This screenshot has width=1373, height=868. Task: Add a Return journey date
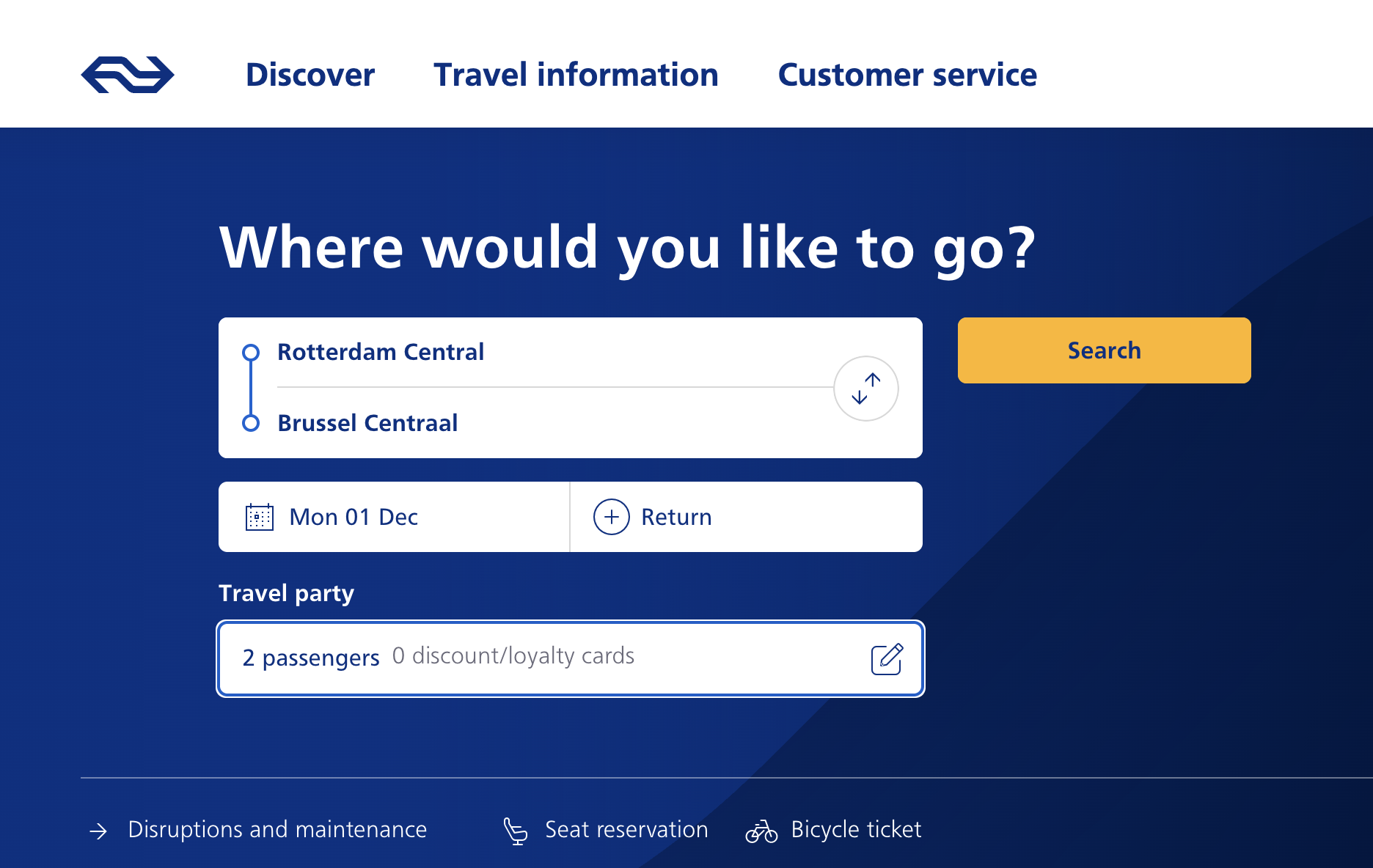pyautogui.click(x=676, y=517)
